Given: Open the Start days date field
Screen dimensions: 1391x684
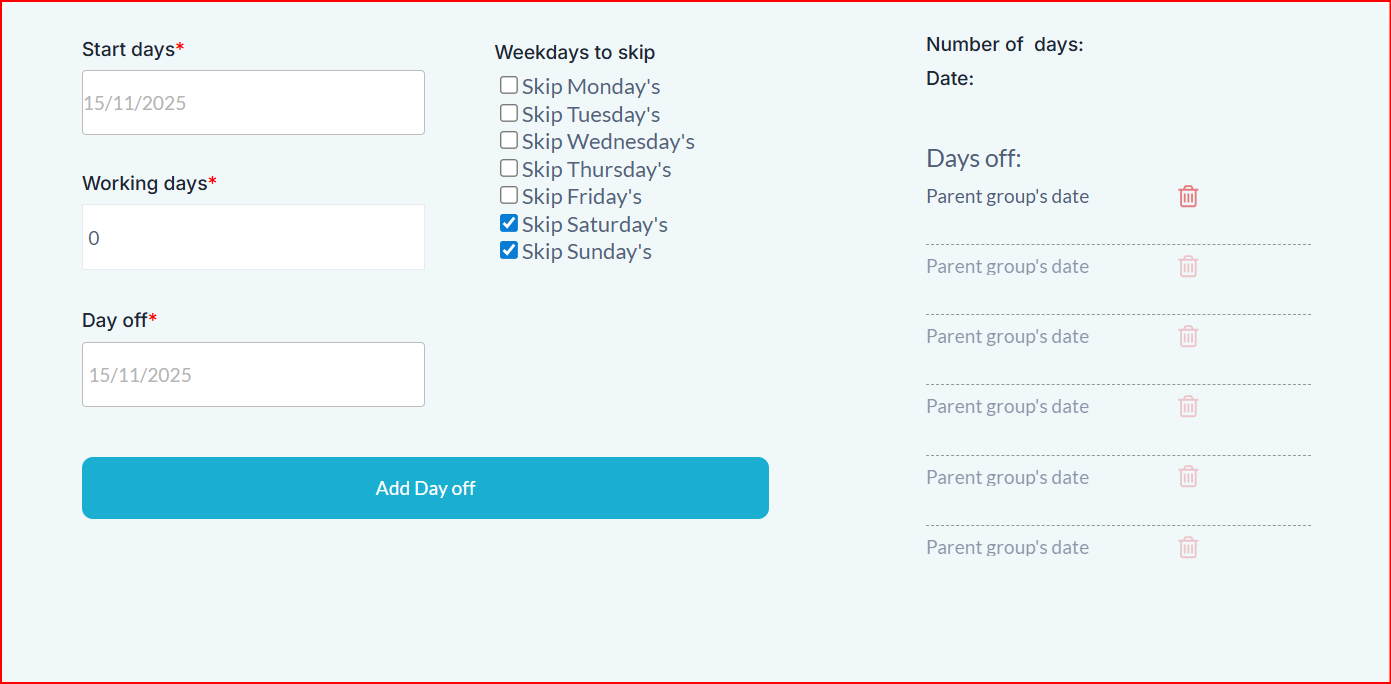Looking at the screenshot, I should click(253, 103).
